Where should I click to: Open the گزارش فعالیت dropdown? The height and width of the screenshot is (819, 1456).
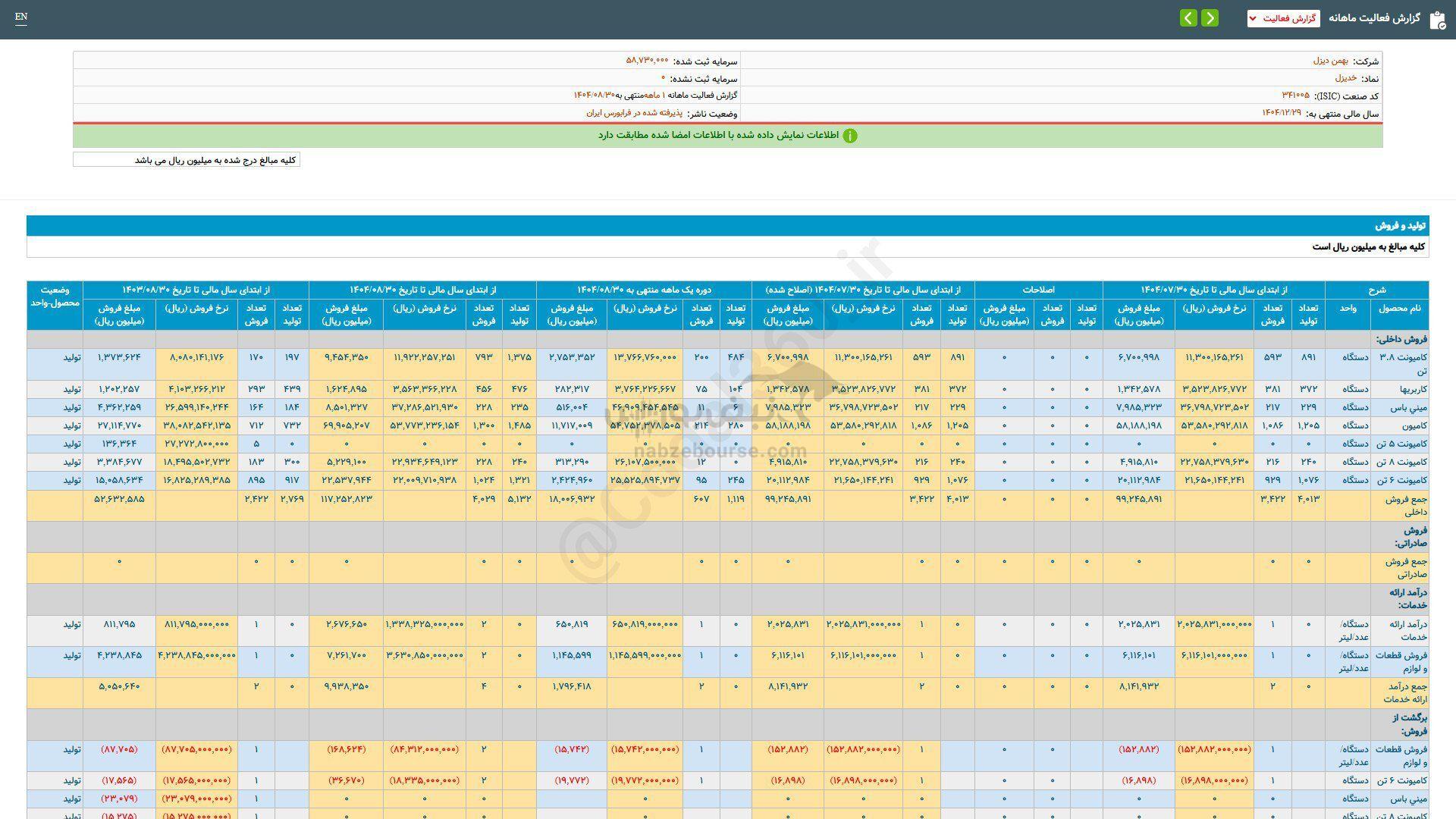(1283, 18)
